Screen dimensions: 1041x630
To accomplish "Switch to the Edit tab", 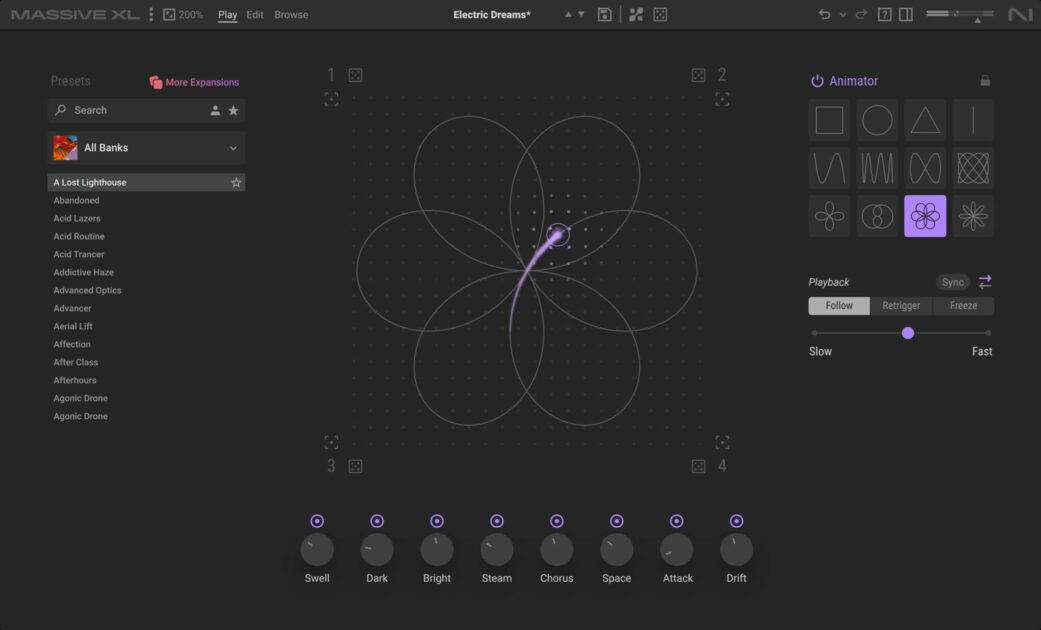I will (255, 15).
